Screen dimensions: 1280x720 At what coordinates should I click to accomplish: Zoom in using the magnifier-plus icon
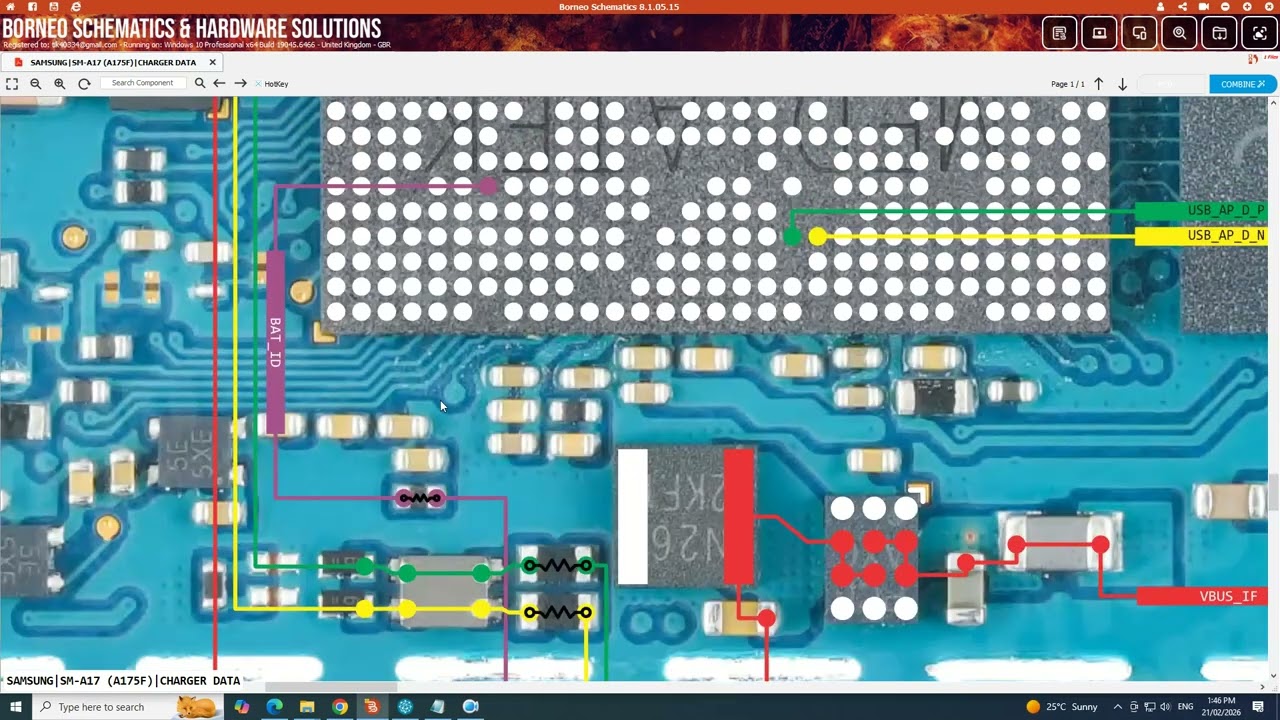59,84
